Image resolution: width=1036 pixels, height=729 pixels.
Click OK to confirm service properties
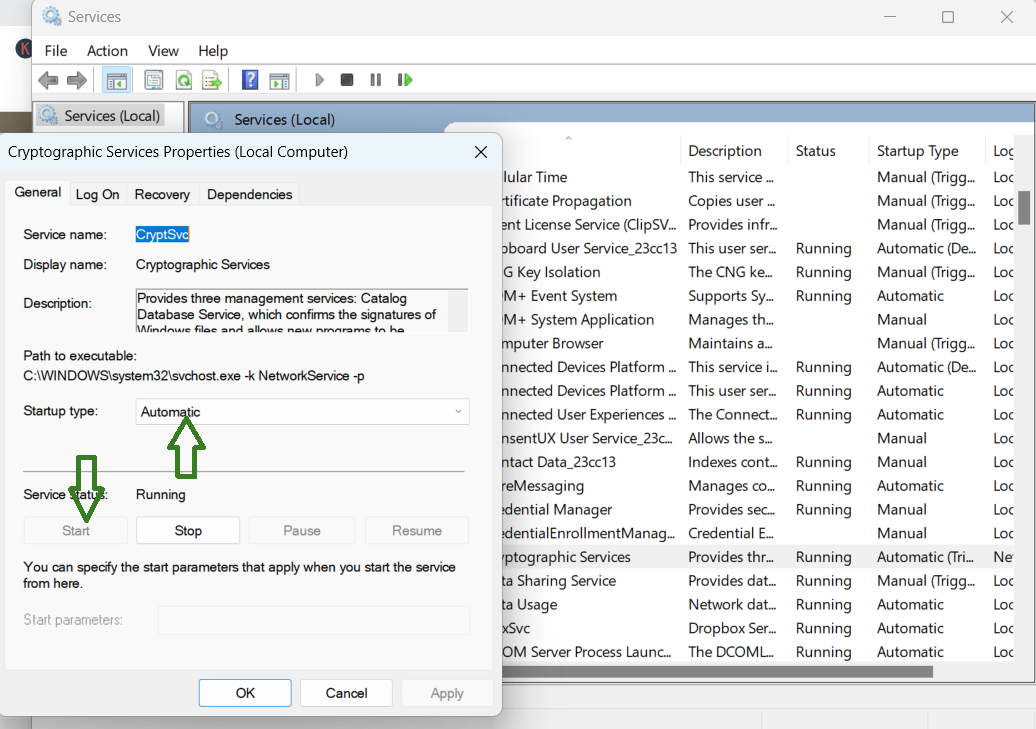[245, 693]
